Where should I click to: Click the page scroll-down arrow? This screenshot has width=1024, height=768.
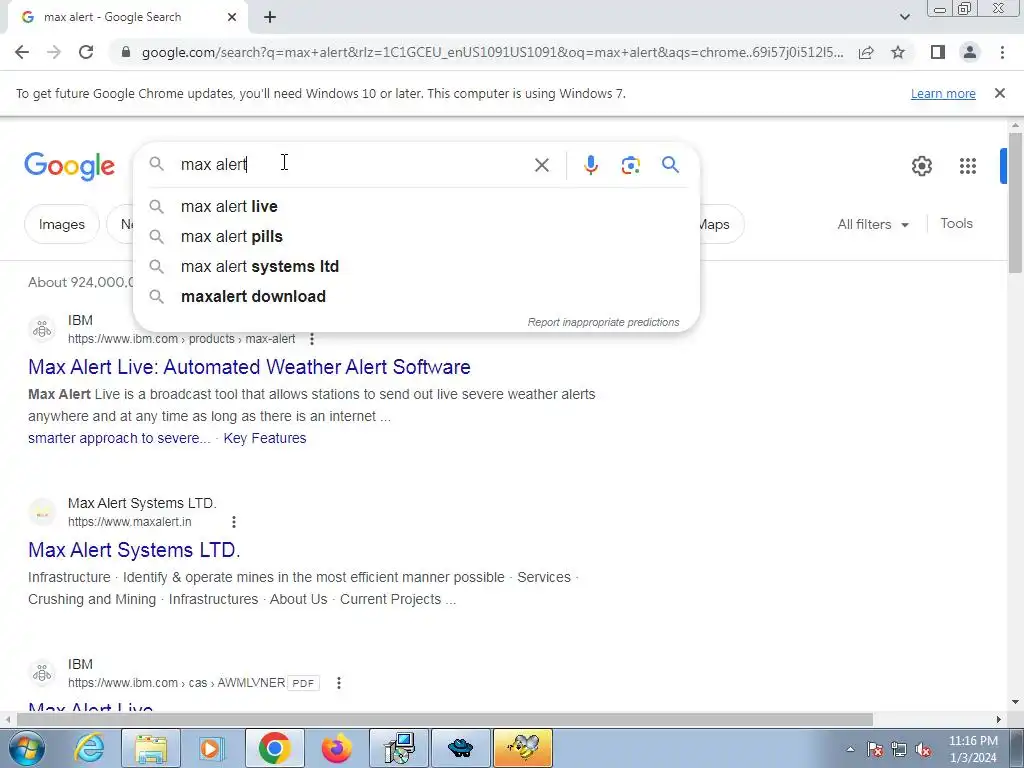[x=1015, y=702]
